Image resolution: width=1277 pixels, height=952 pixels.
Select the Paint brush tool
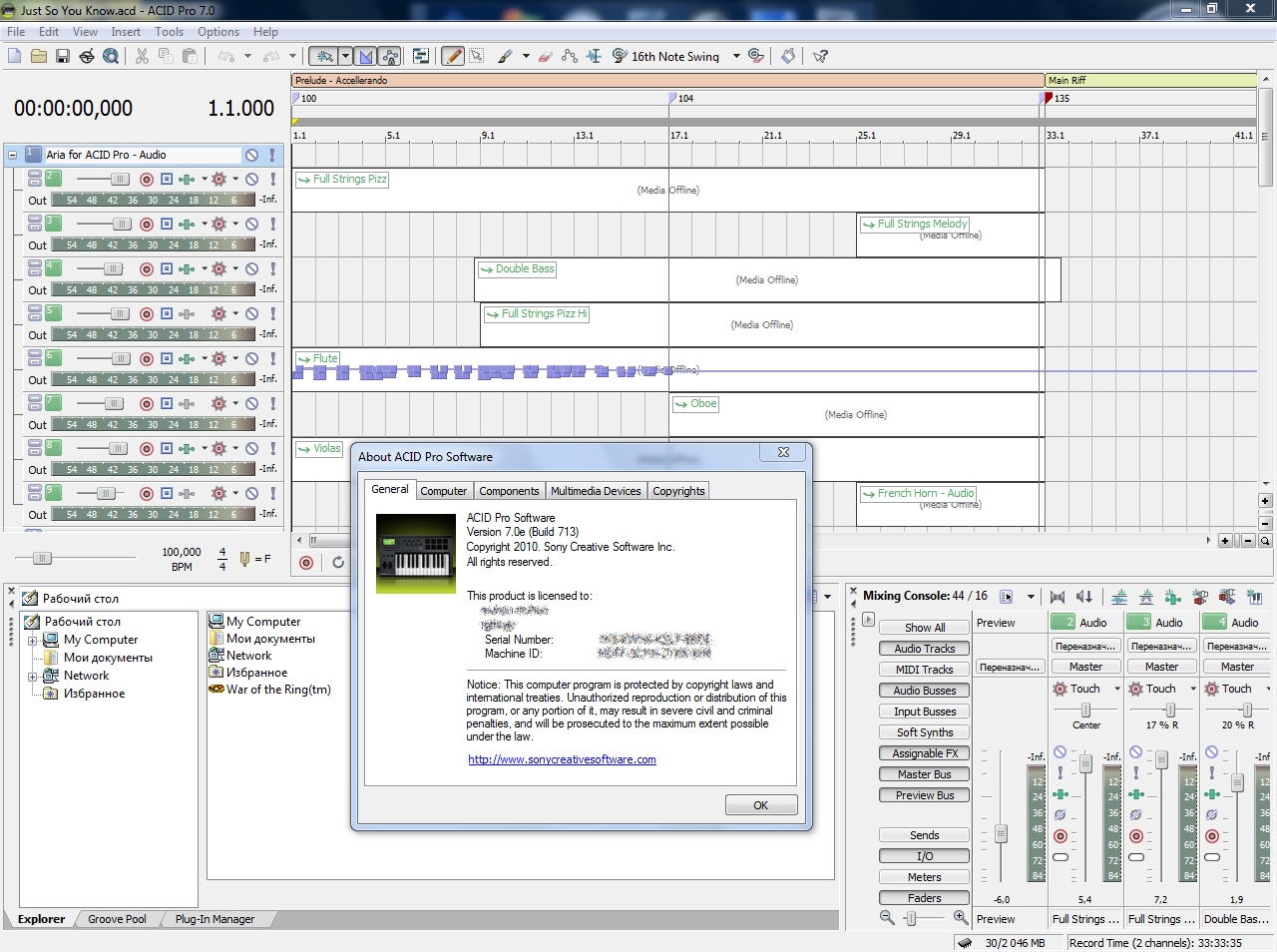(506, 56)
